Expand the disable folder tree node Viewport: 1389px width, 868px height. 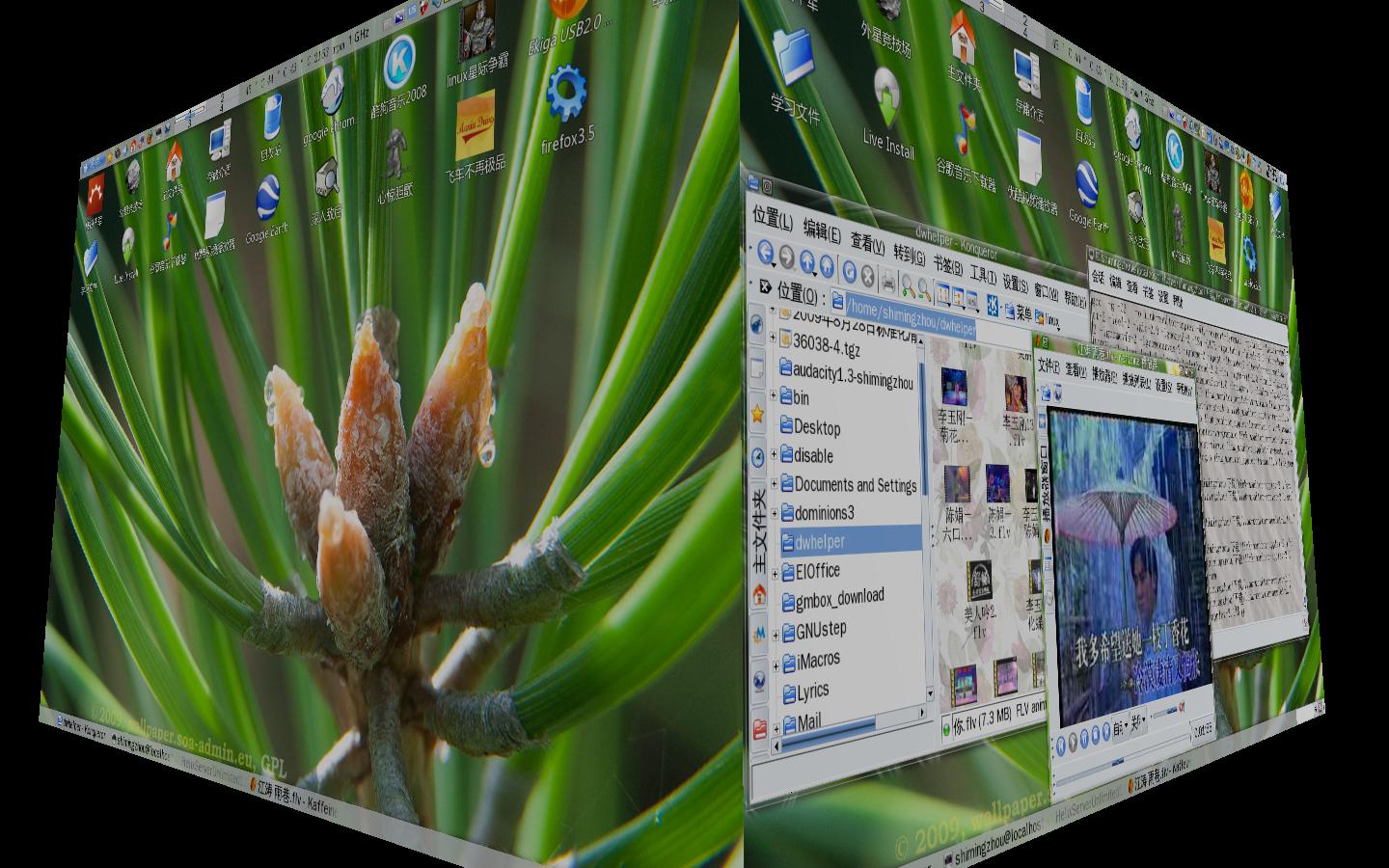click(x=774, y=452)
